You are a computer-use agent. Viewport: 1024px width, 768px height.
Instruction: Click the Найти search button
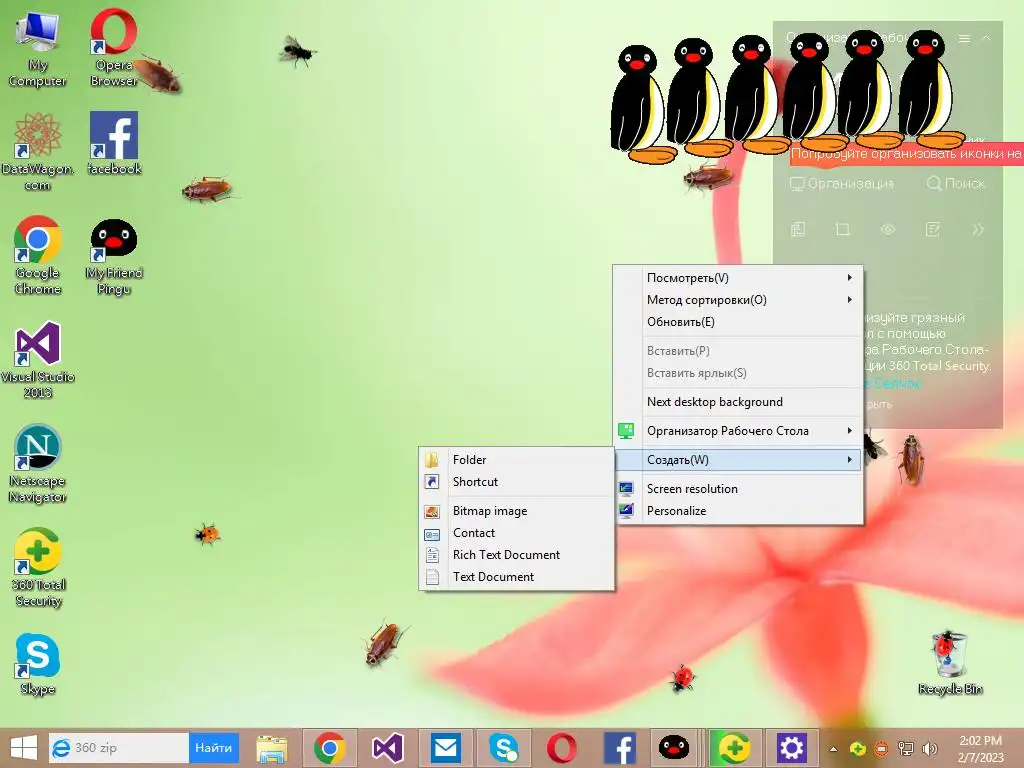[x=214, y=748]
